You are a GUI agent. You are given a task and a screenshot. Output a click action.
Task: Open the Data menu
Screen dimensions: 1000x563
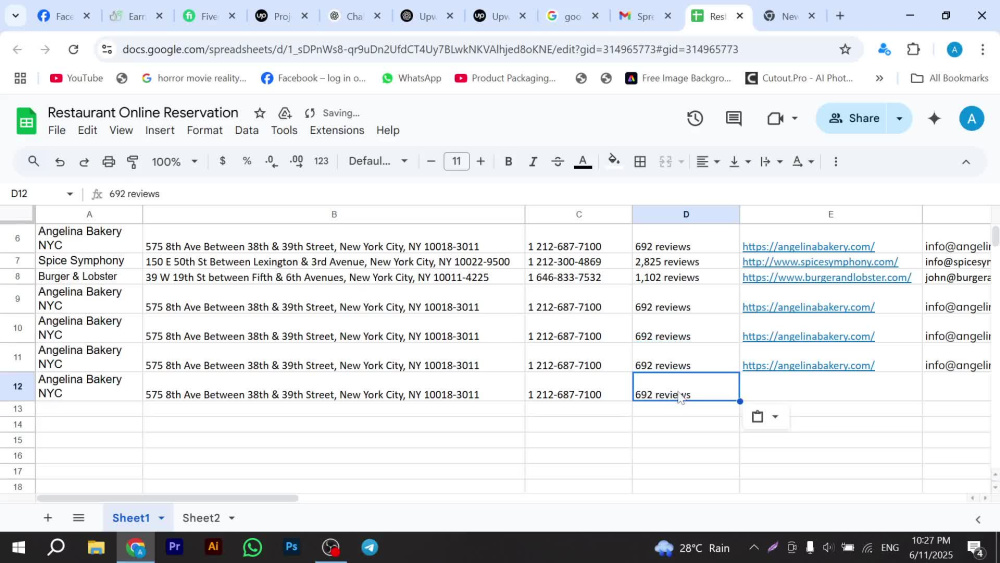(246, 130)
